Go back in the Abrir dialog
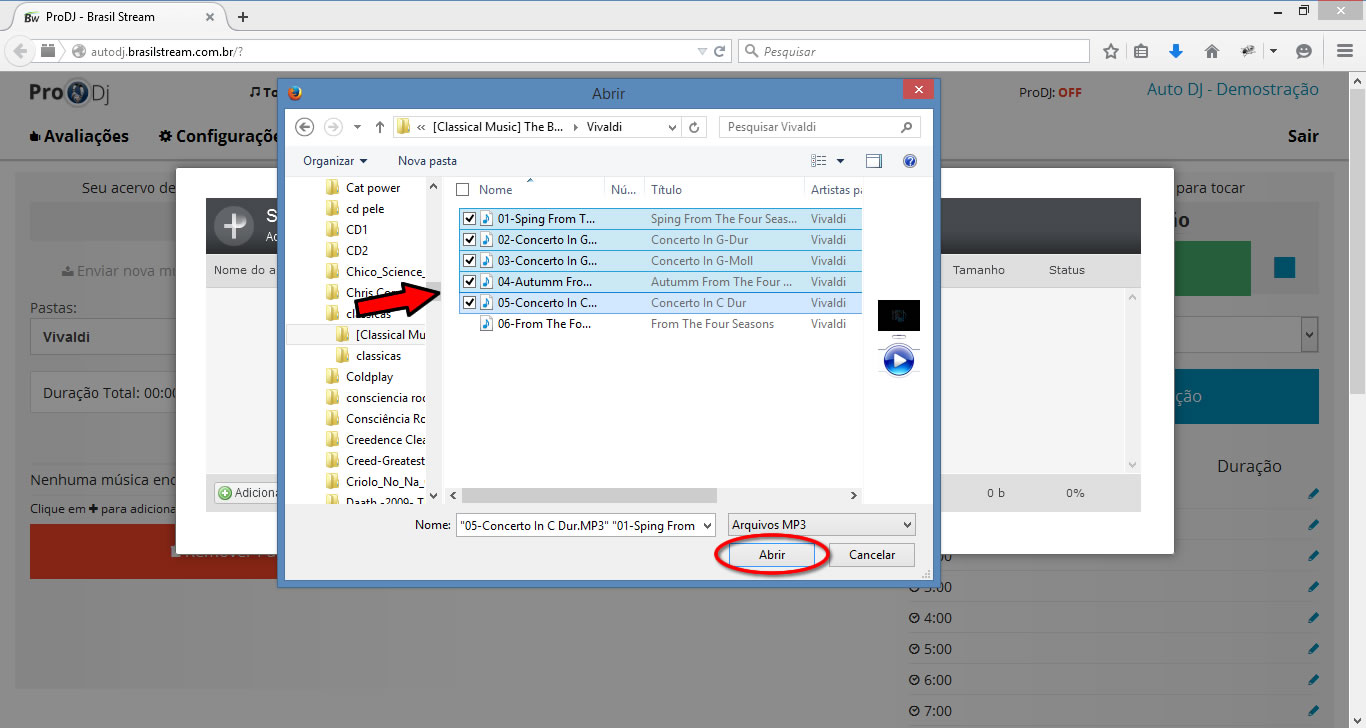 [305, 127]
